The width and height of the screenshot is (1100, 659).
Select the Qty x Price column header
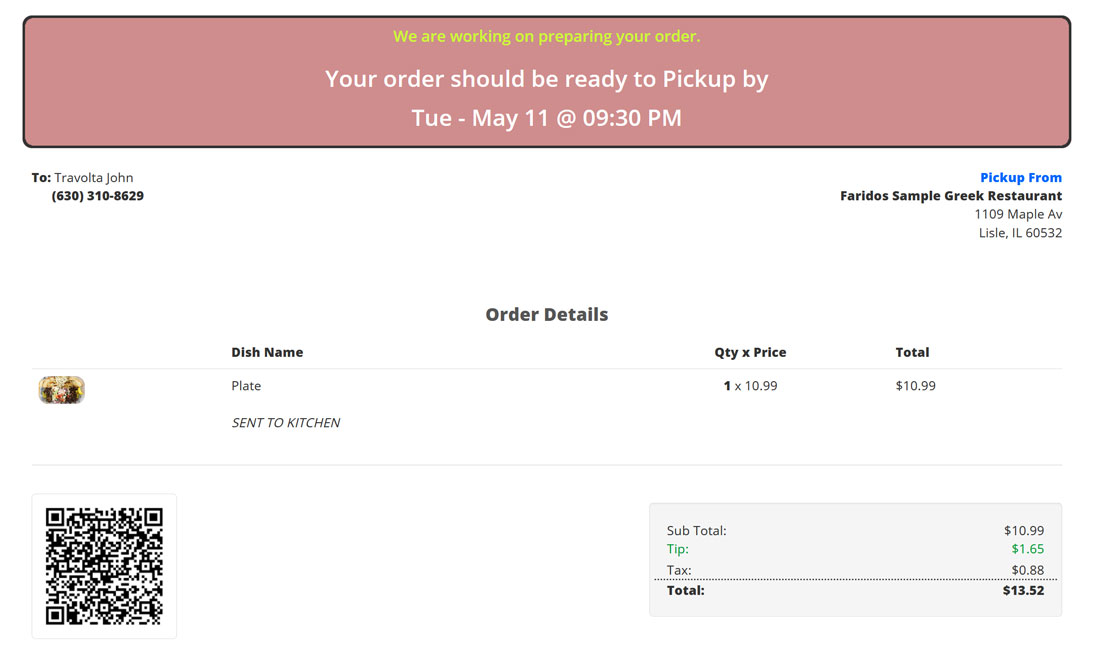(750, 352)
